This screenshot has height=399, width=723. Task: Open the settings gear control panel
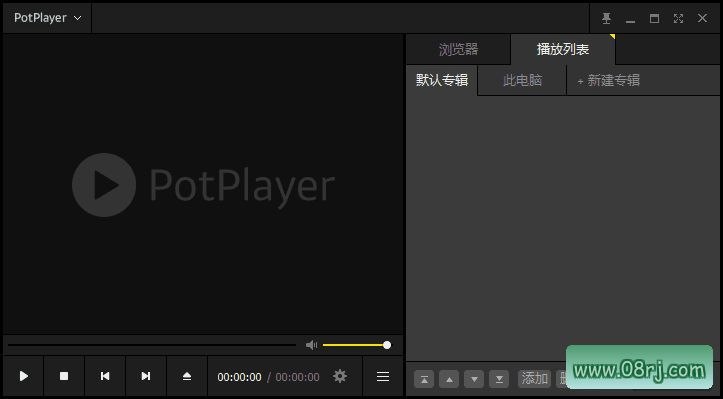pyautogui.click(x=340, y=376)
